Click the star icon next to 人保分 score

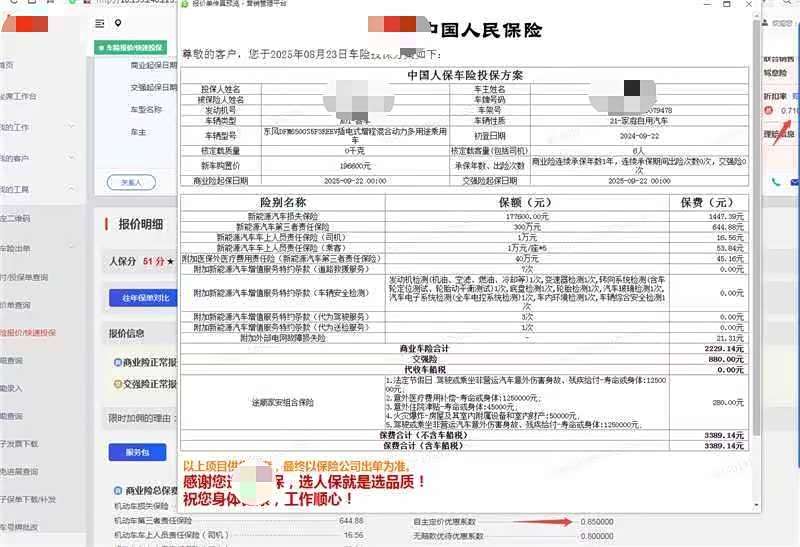[170, 261]
